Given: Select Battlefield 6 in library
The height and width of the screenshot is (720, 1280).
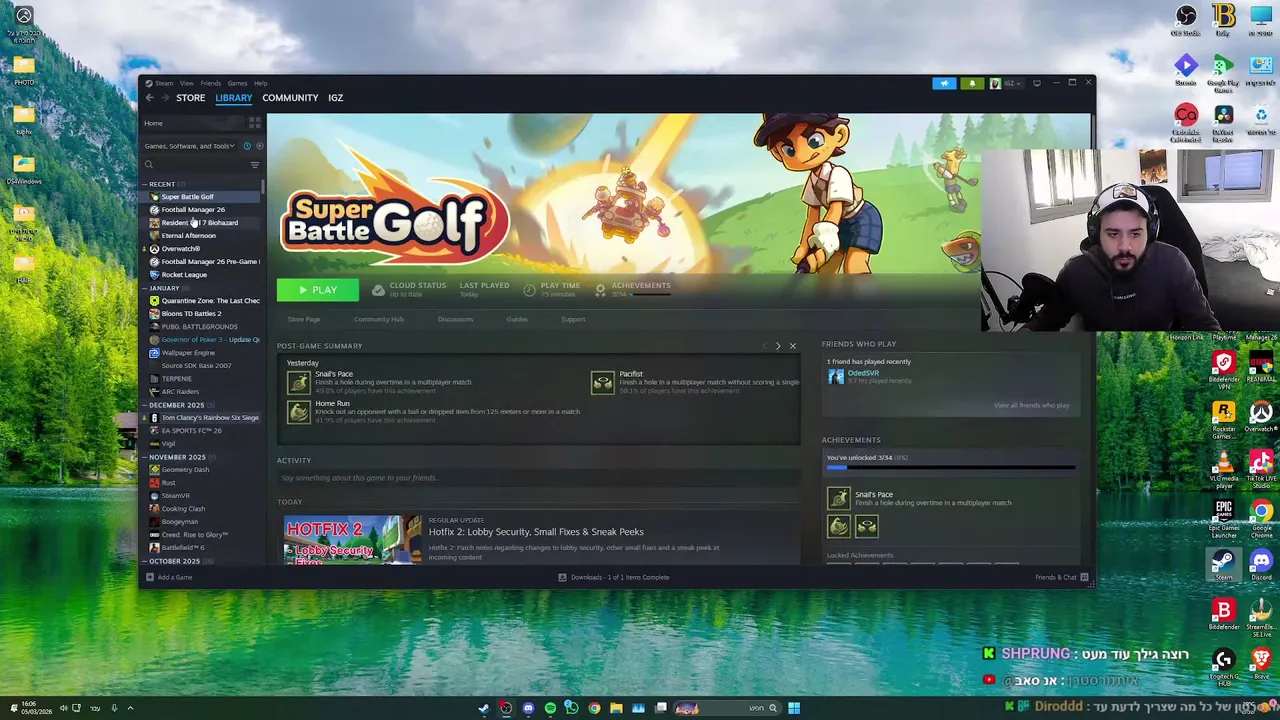Looking at the screenshot, I should pyautogui.click(x=183, y=548).
